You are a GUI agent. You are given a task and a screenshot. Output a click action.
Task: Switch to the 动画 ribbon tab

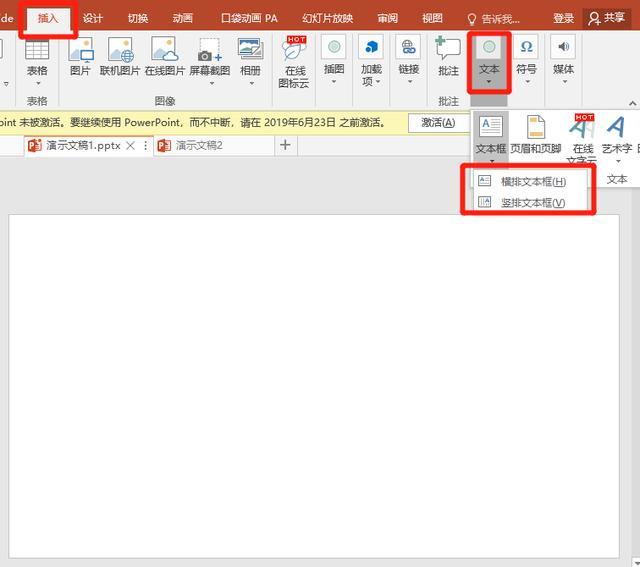(x=182, y=18)
